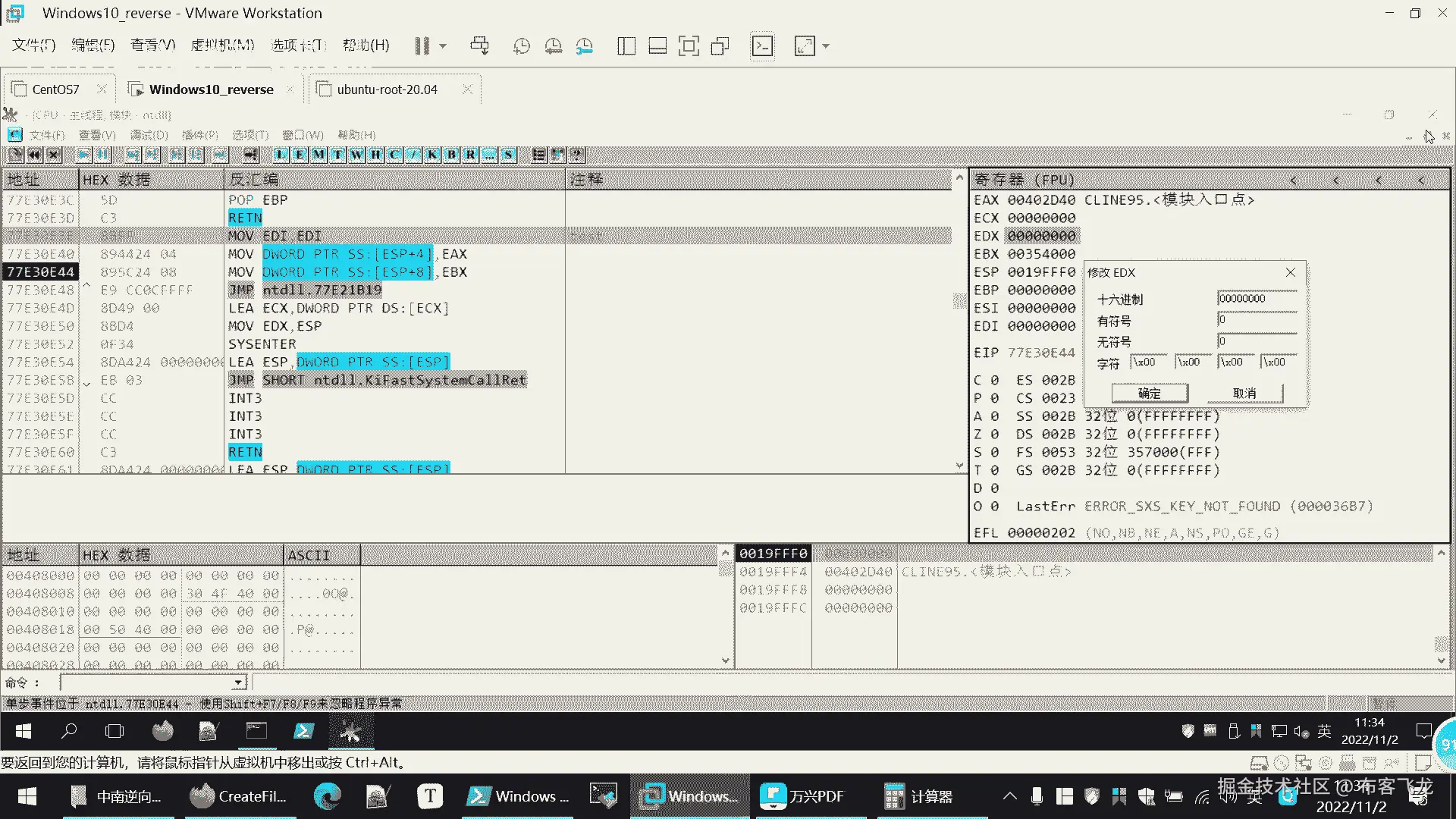The height and width of the screenshot is (819, 1456).
Task: Open the 虚拟机(M) menu in VMware
Action: tap(222, 45)
